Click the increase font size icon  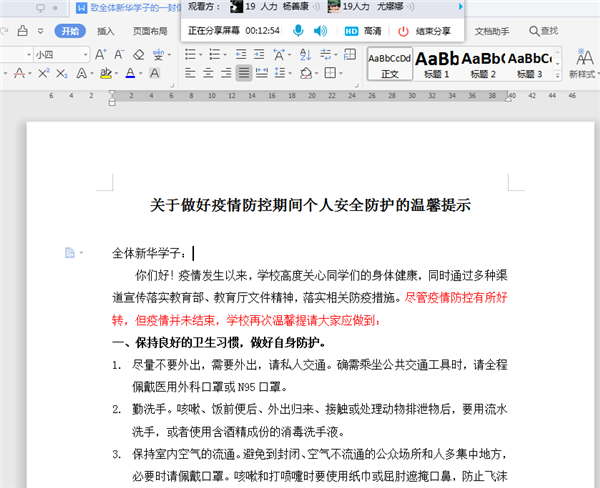[x=101, y=54]
